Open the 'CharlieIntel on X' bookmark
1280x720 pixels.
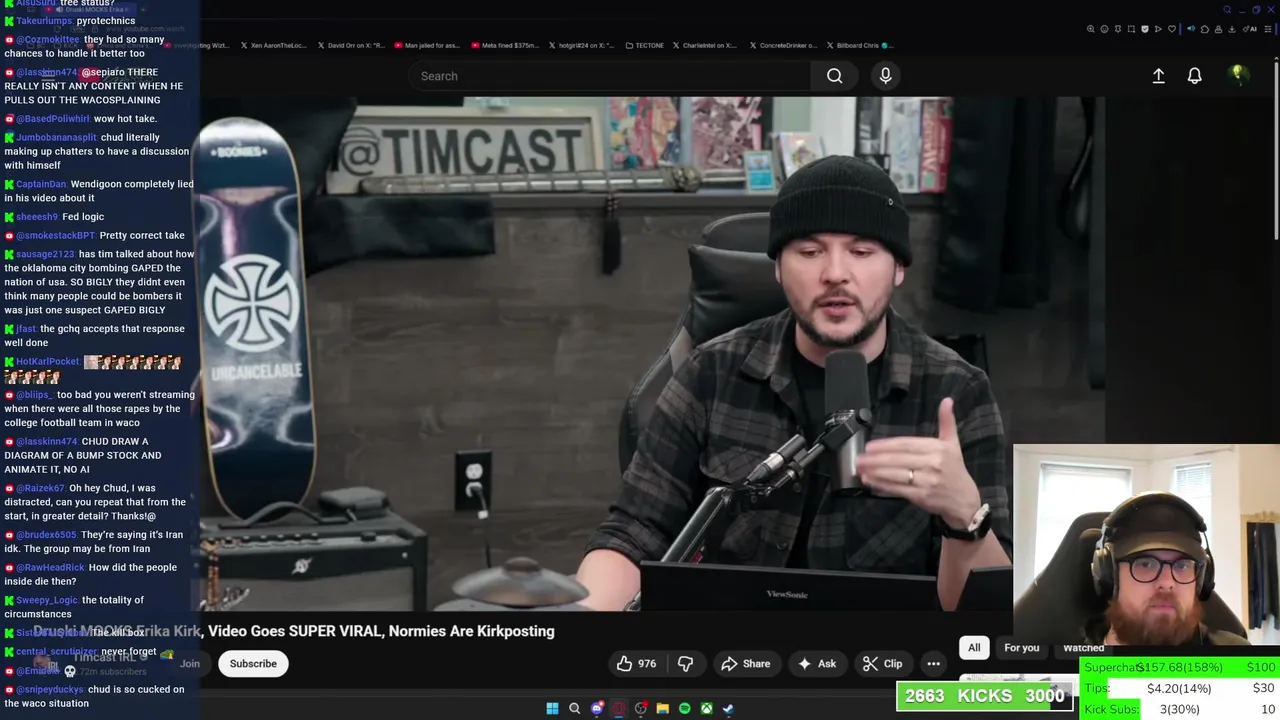tap(705, 45)
